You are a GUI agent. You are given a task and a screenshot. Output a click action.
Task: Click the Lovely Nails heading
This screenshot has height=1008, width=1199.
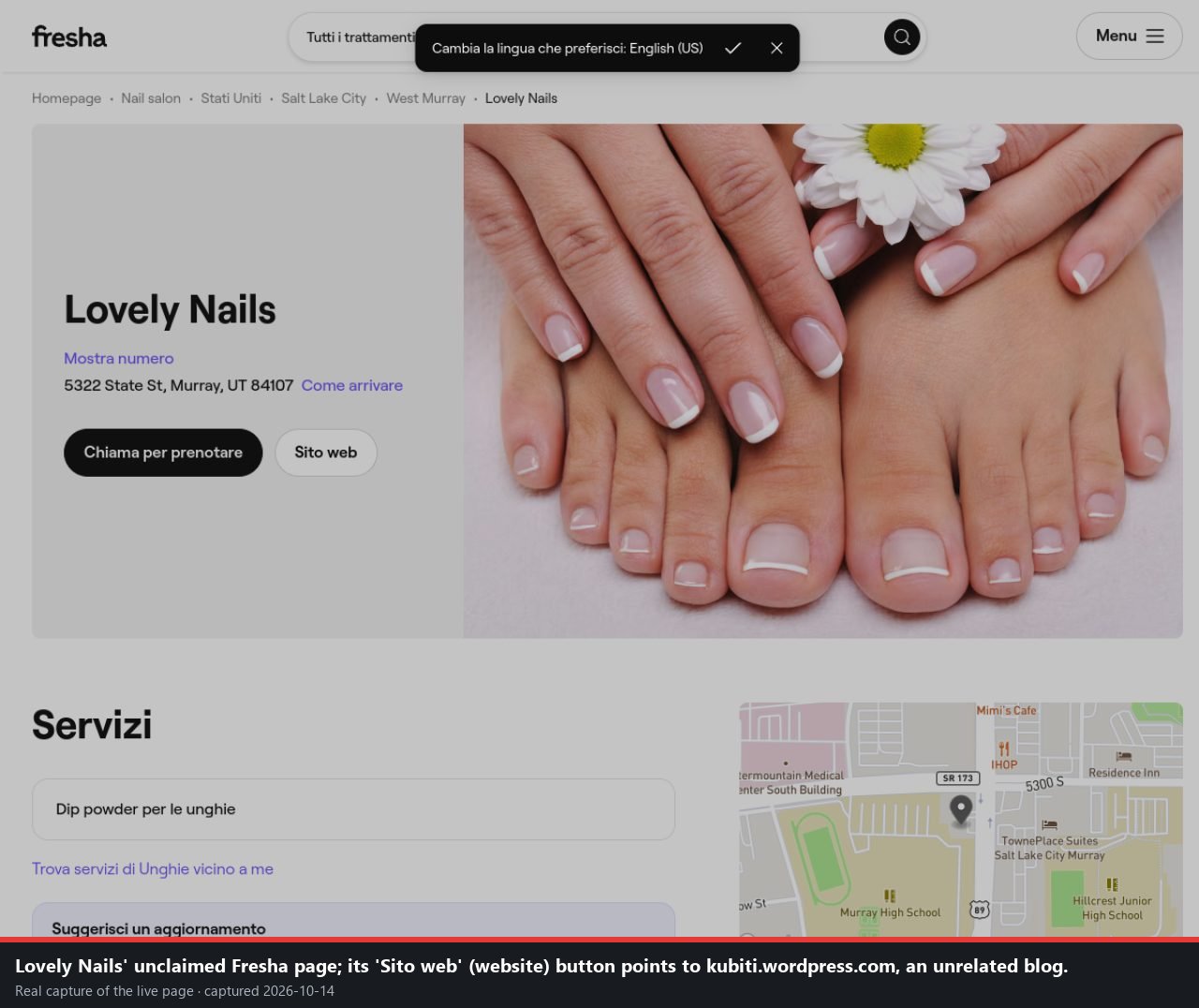pos(170,309)
